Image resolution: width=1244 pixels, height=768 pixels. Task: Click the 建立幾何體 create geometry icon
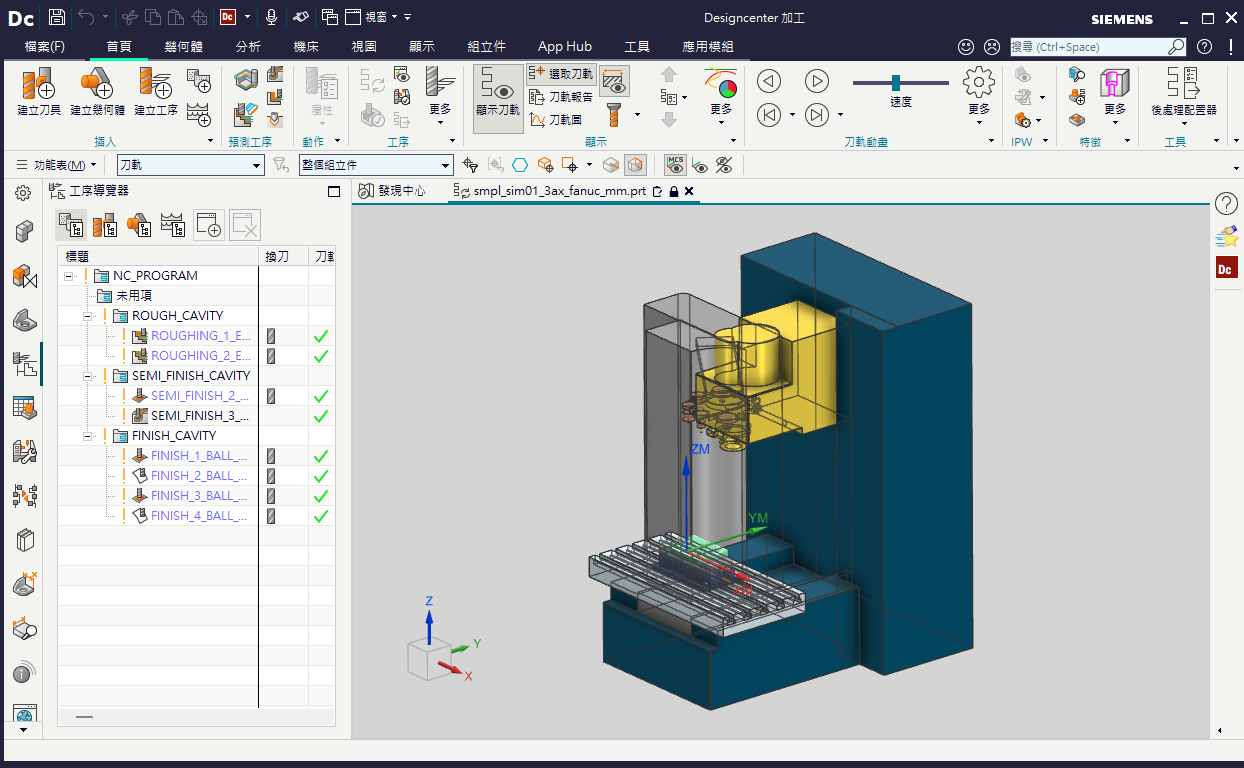[x=97, y=92]
